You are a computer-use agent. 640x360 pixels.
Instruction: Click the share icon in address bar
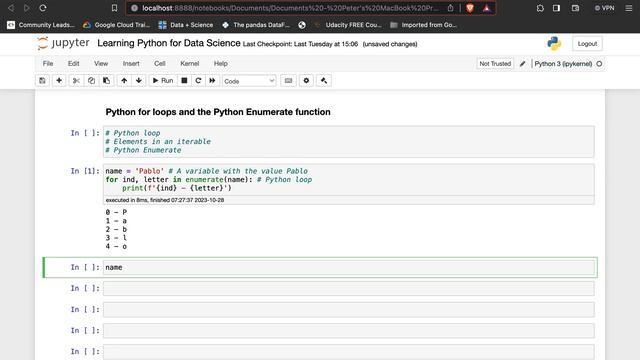450,8
